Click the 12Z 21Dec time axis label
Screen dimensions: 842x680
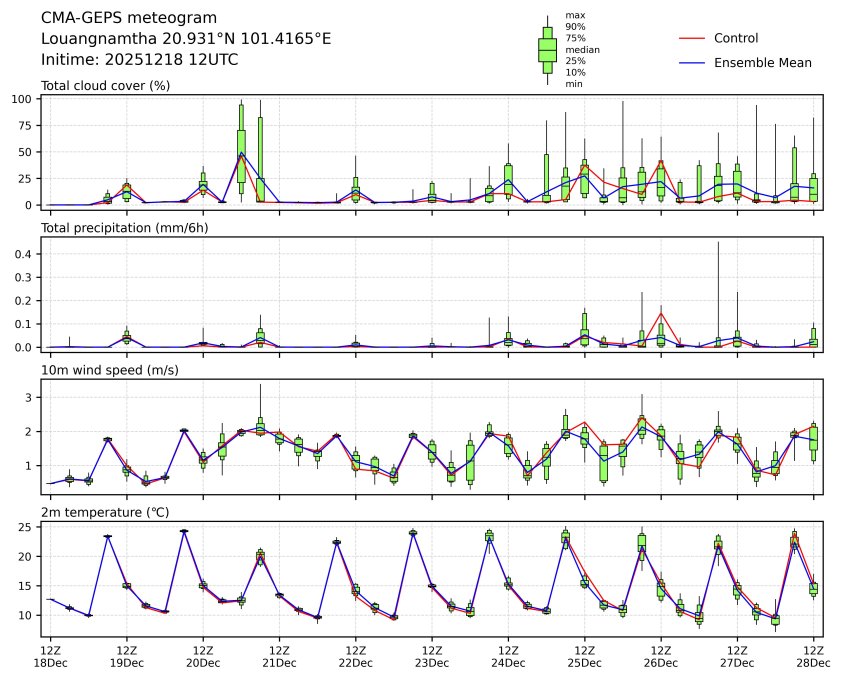point(279,656)
